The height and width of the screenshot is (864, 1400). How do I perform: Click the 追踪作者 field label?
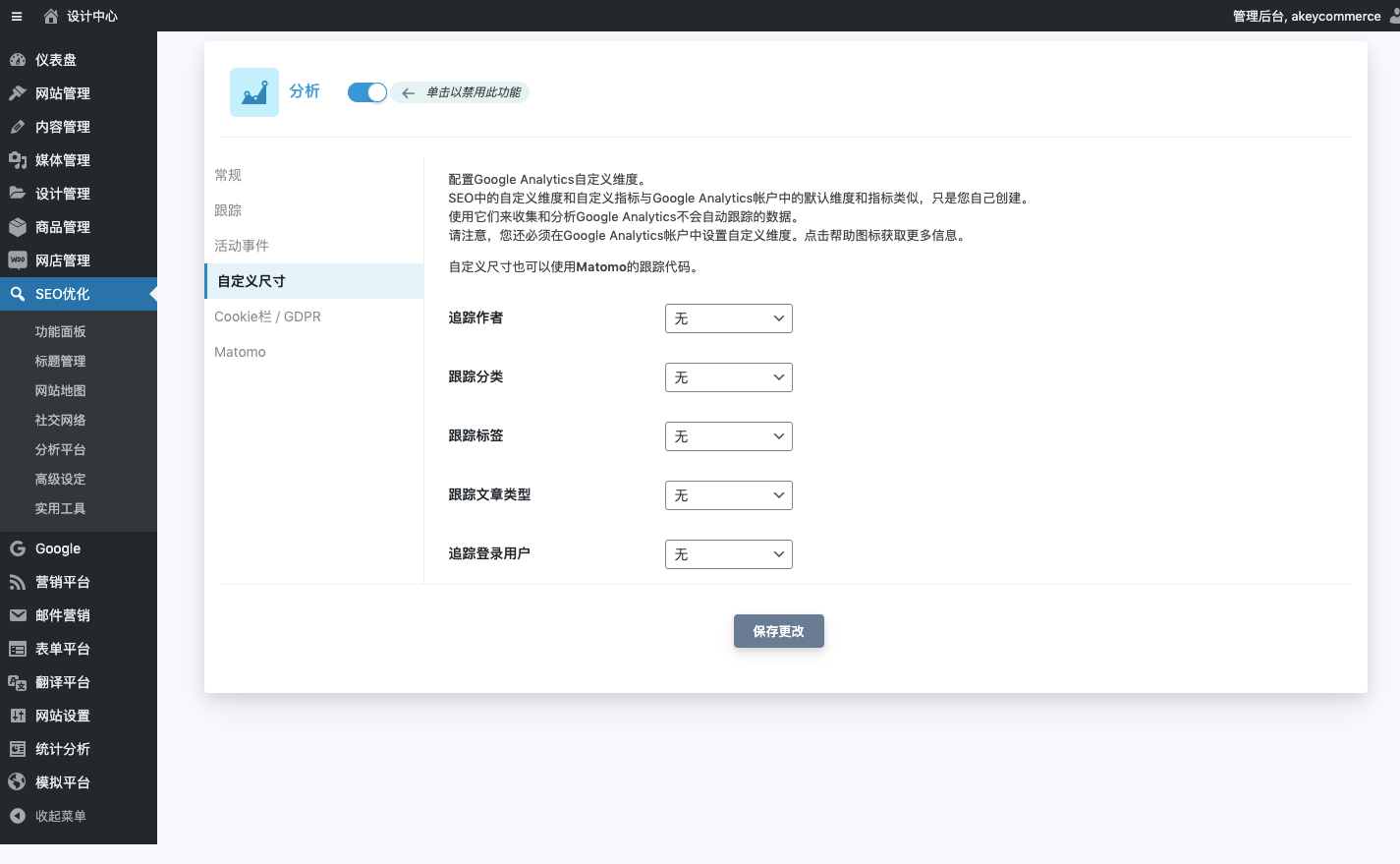(476, 317)
